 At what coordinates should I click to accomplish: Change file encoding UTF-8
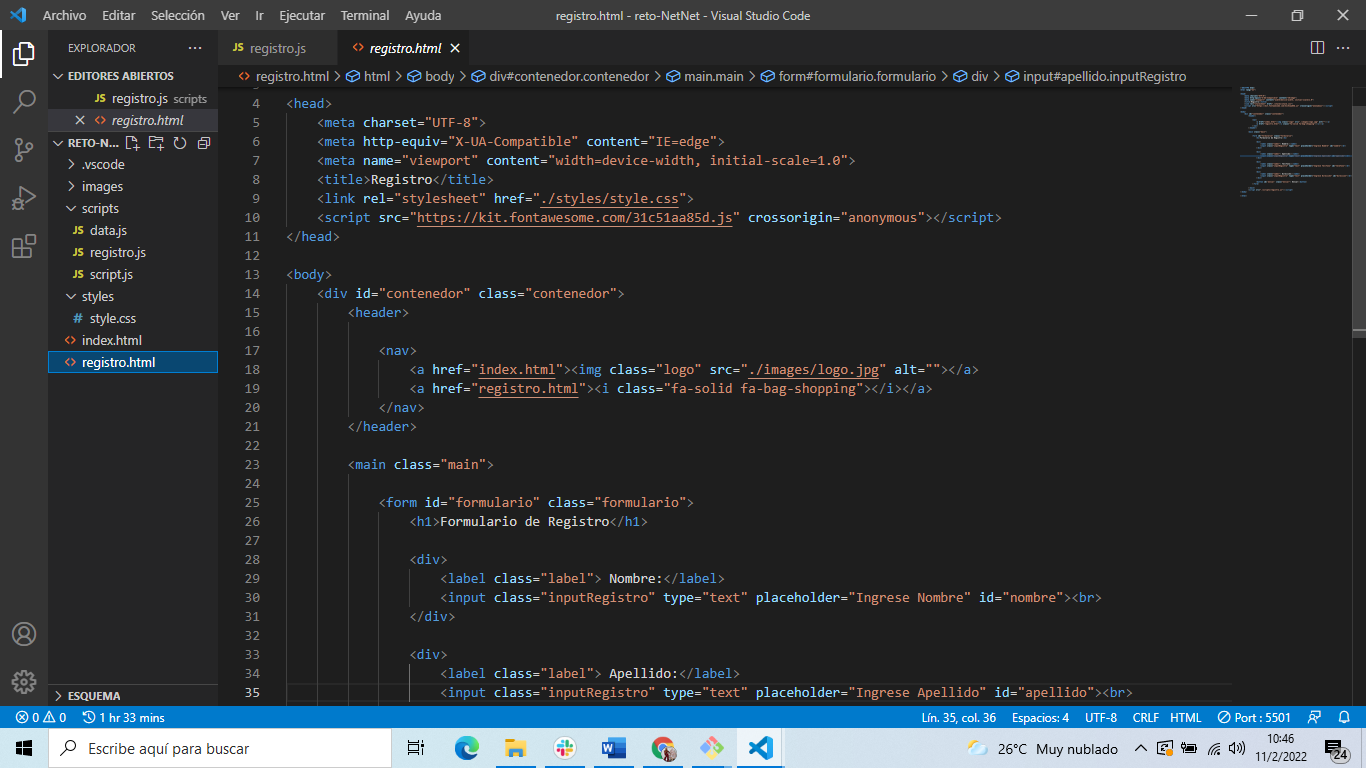[1101, 717]
